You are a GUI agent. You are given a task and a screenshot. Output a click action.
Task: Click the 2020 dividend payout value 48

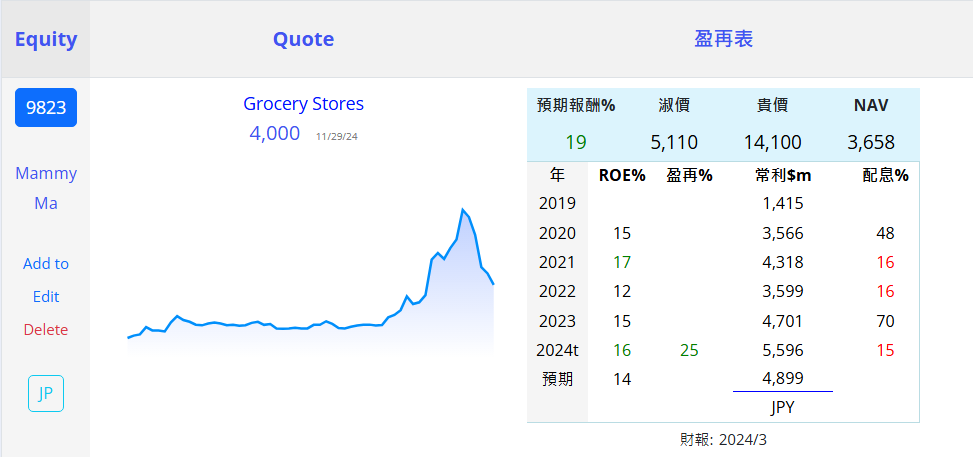(886, 233)
